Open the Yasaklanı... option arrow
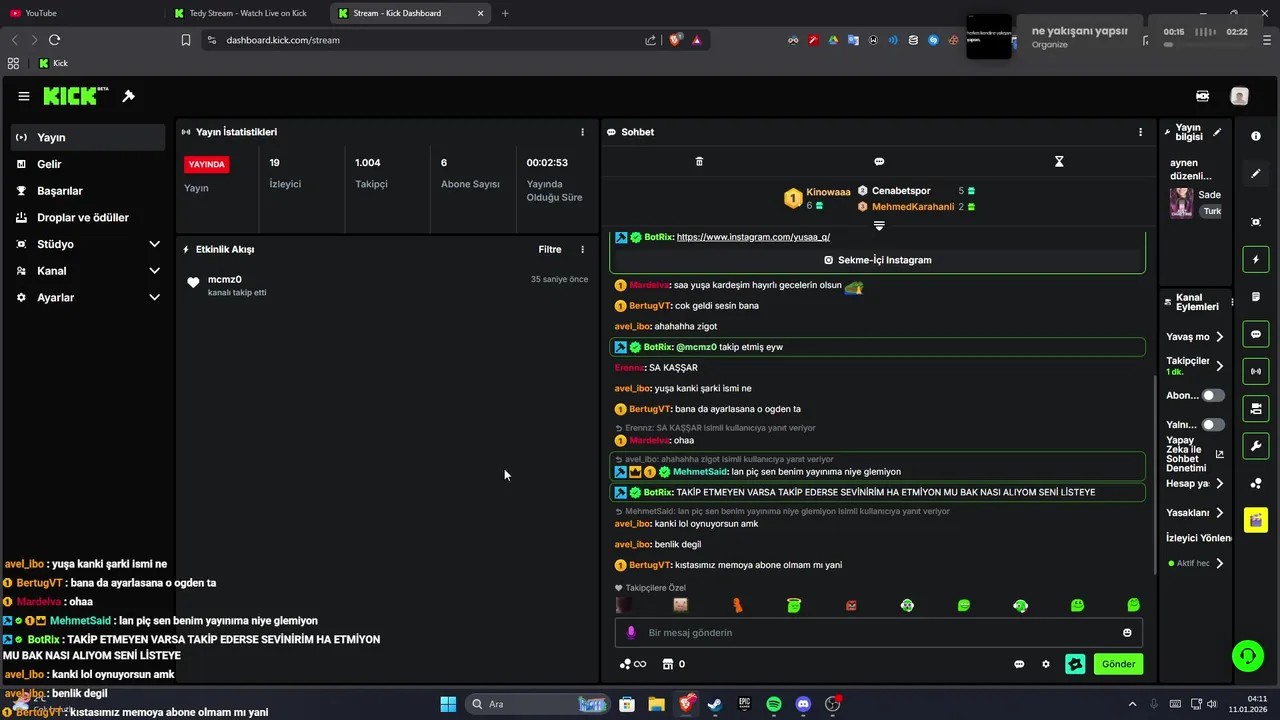Viewport: 1280px width, 720px height. tap(1219, 513)
